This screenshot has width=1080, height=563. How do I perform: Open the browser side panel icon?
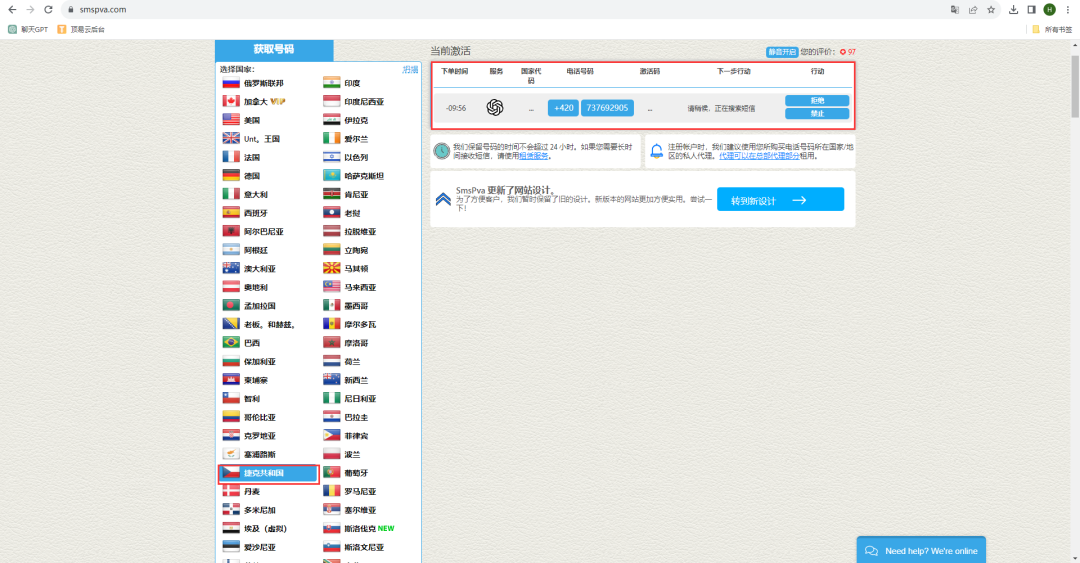[1031, 10]
